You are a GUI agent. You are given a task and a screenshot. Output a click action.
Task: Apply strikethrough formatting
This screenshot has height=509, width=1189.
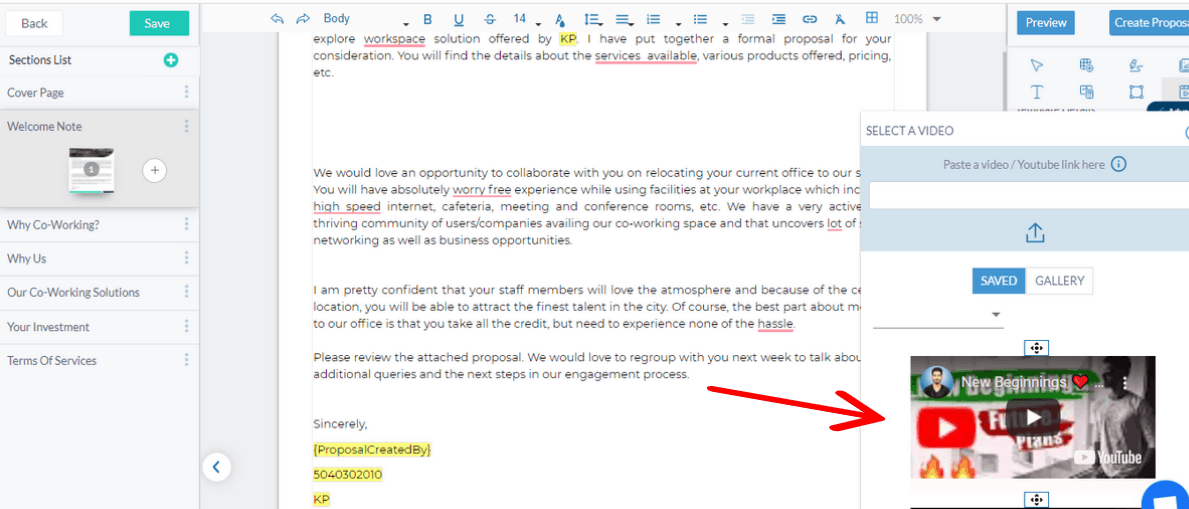click(x=489, y=19)
